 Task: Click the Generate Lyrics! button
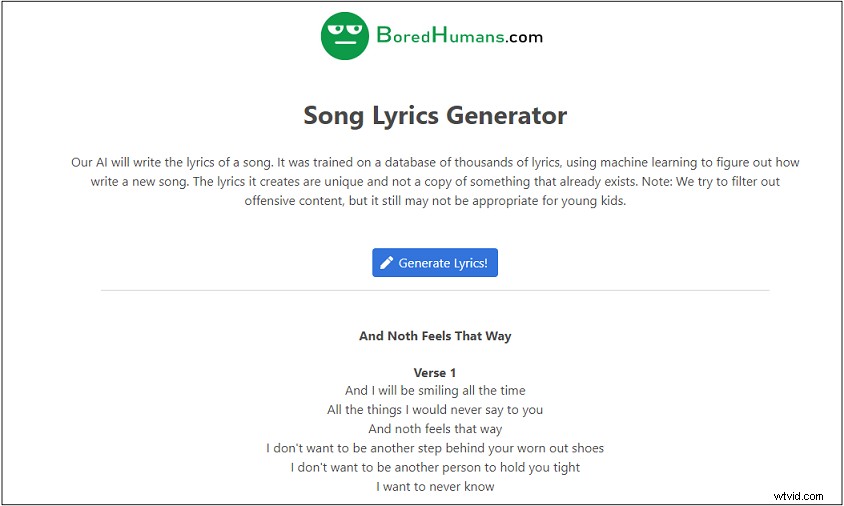[x=435, y=263]
